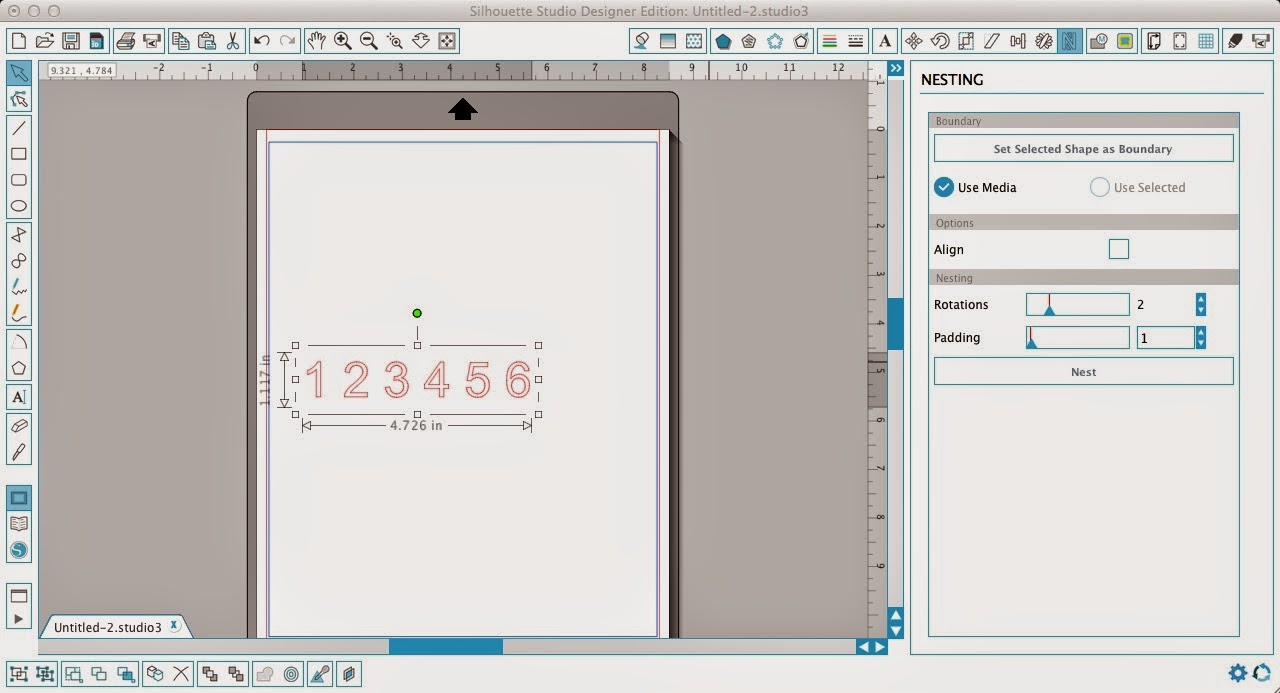Screen dimensions: 1280x693
Task: Open the Text Style panel icon
Action: point(885,41)
